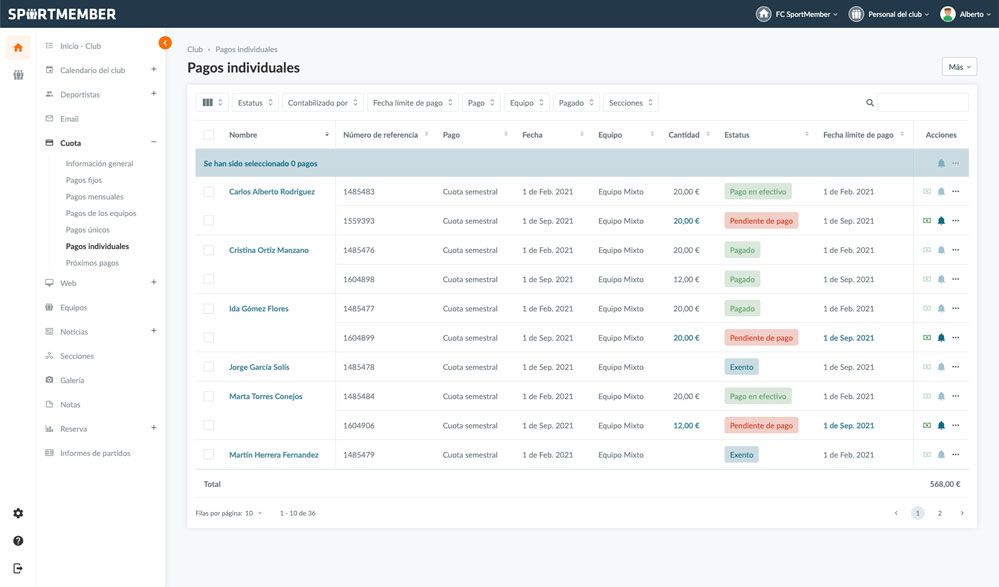
Task: Open the Pago filter dropdown
Action: pyautogui.click(x=481, y=103)
